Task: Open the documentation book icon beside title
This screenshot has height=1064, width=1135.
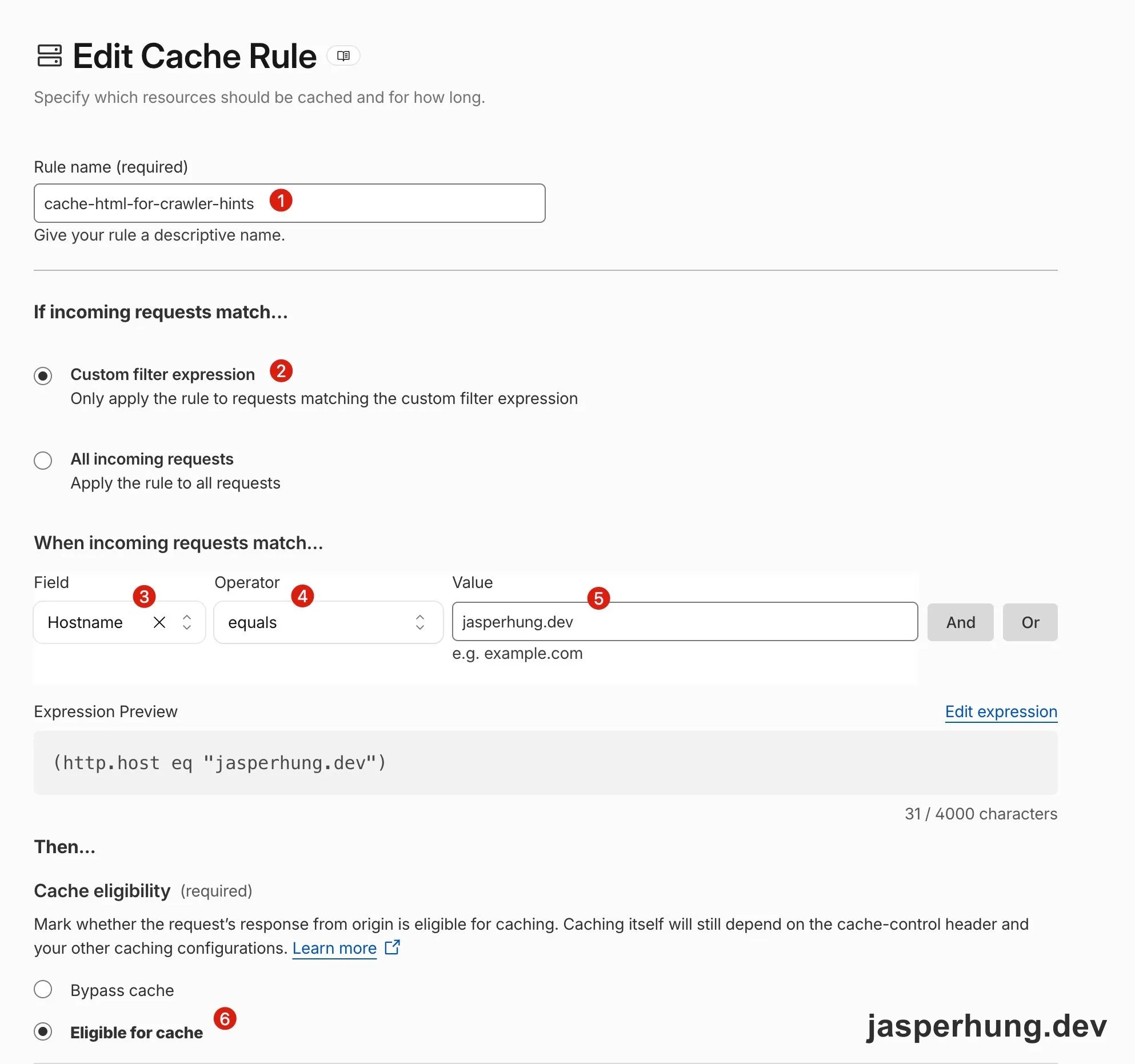Action: 343,56
